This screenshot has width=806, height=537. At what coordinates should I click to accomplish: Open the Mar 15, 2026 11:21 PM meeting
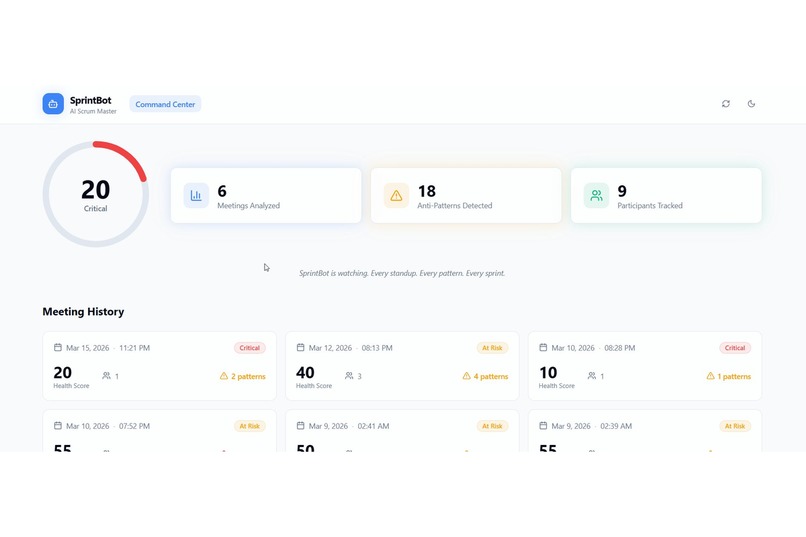pos(159,366)
